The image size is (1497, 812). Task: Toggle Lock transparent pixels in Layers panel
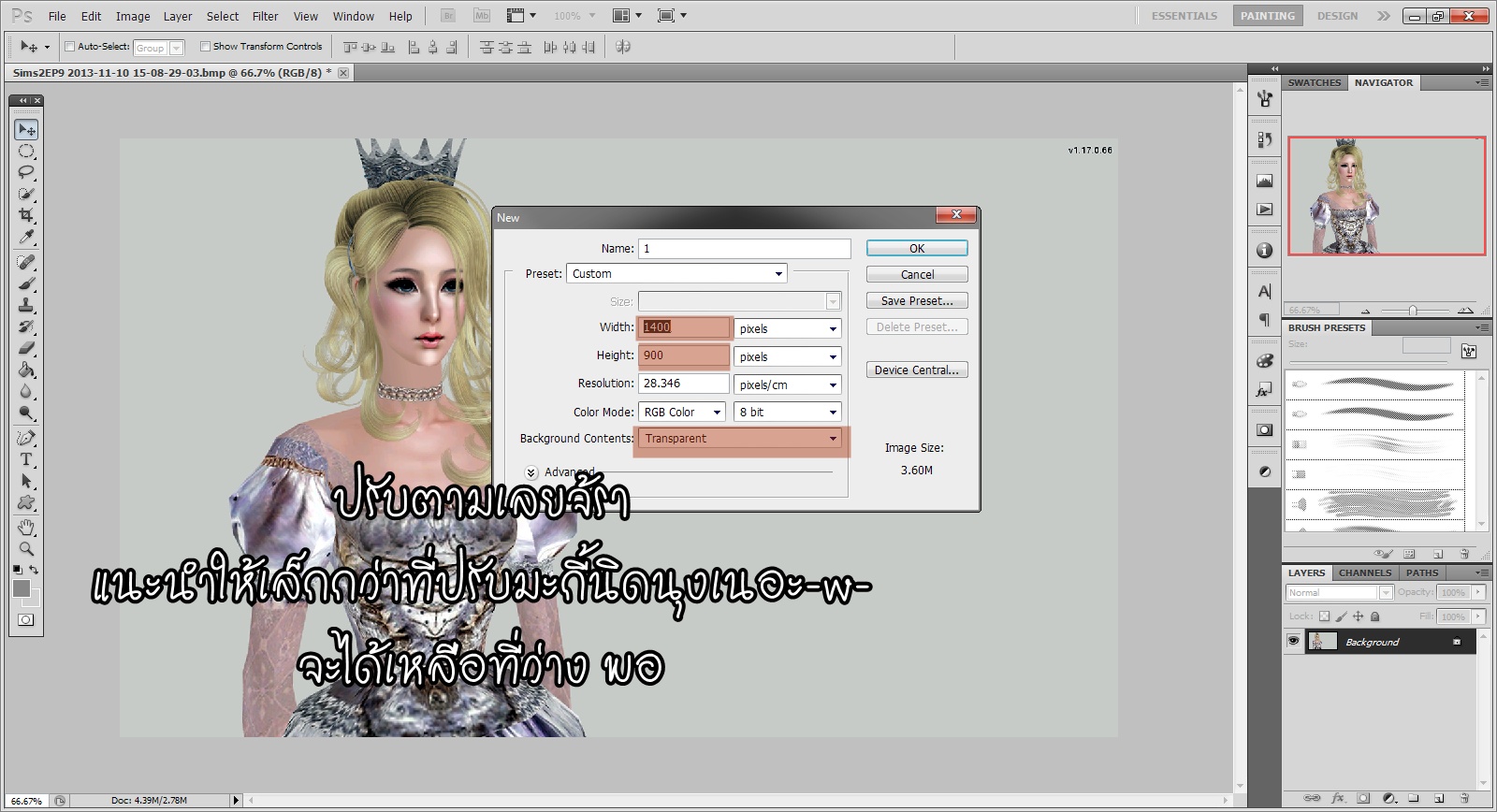(1324, 616)
